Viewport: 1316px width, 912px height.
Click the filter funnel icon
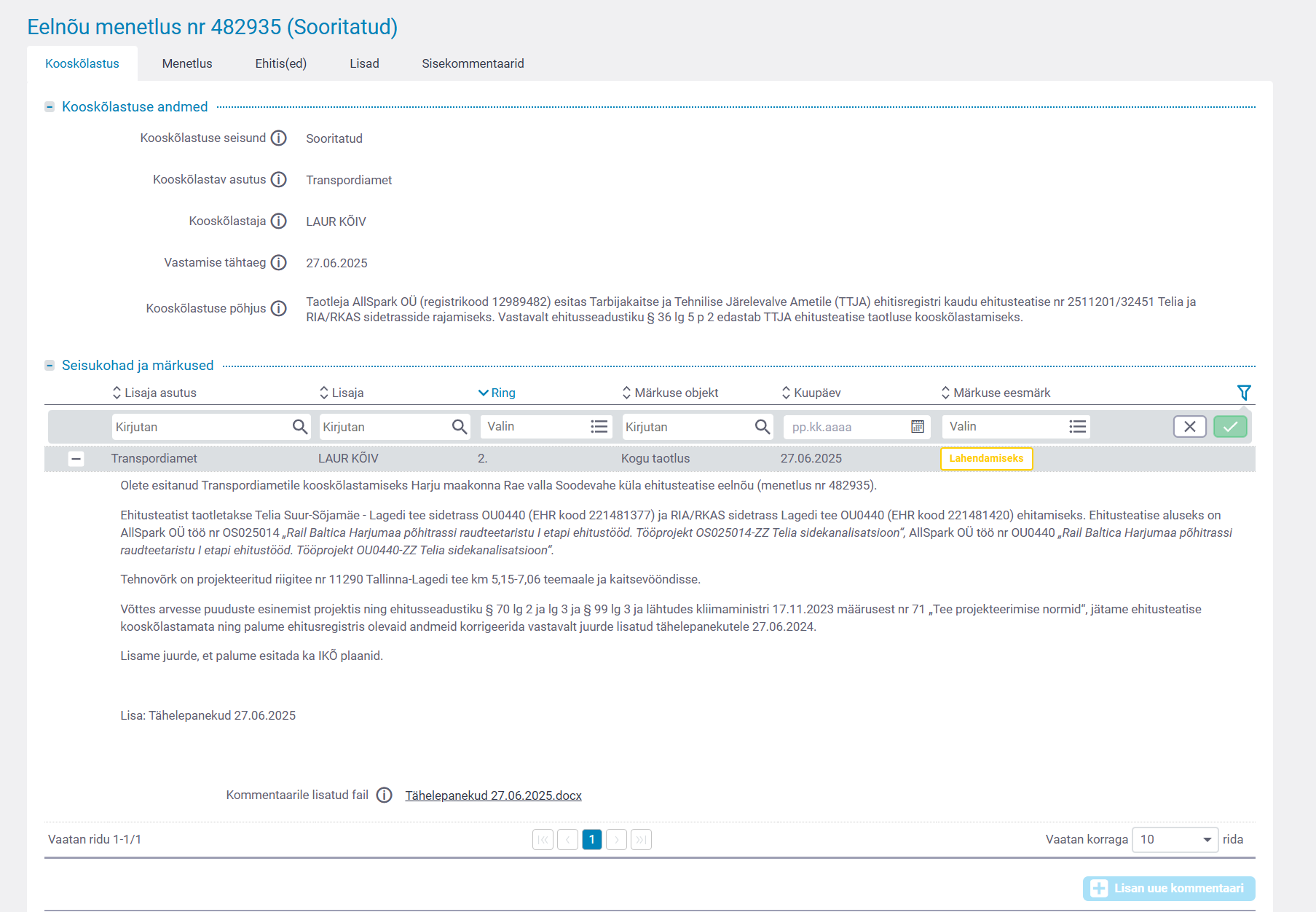coord(1244,393)
